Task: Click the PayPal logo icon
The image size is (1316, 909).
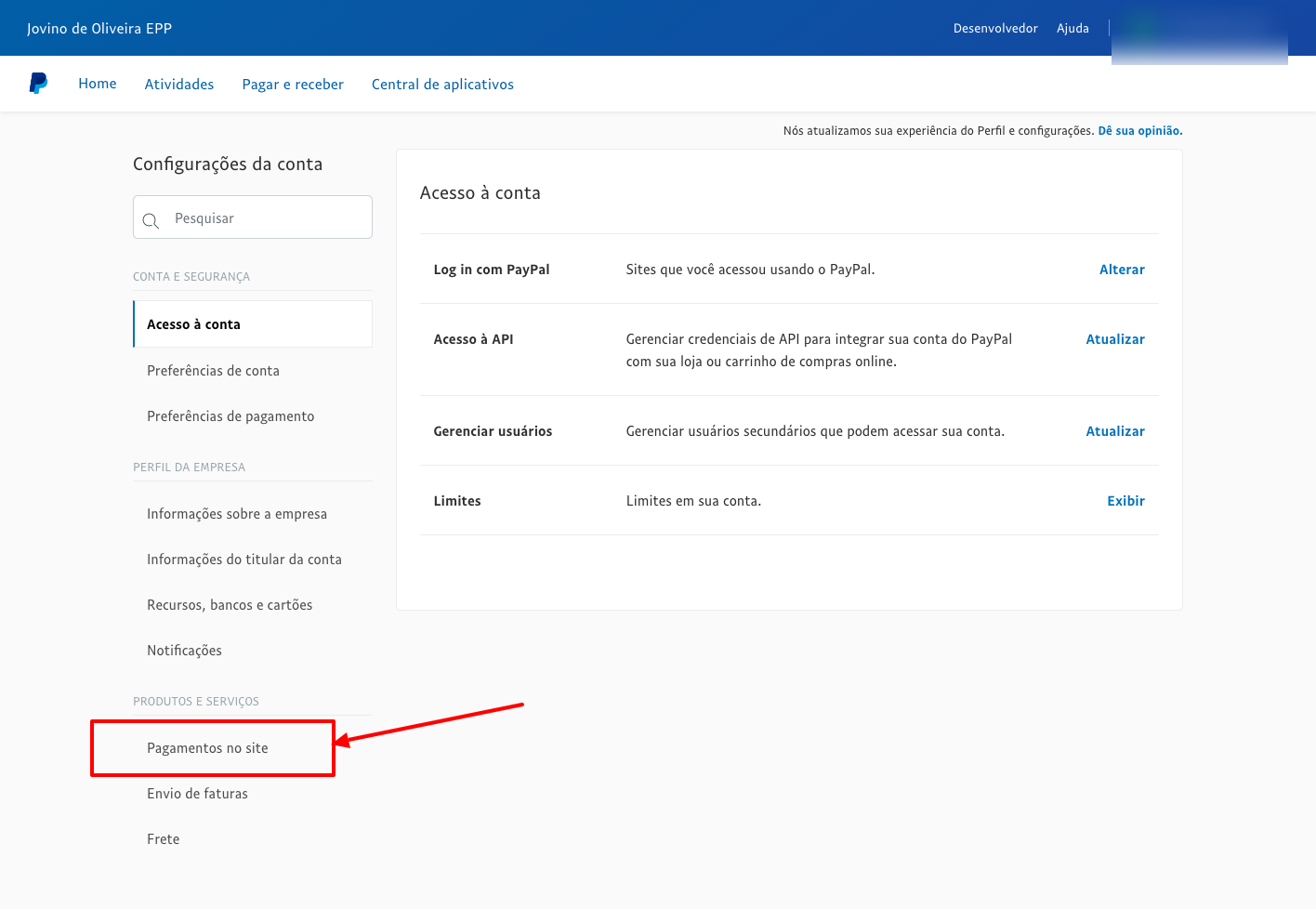Action: point(38,84)
